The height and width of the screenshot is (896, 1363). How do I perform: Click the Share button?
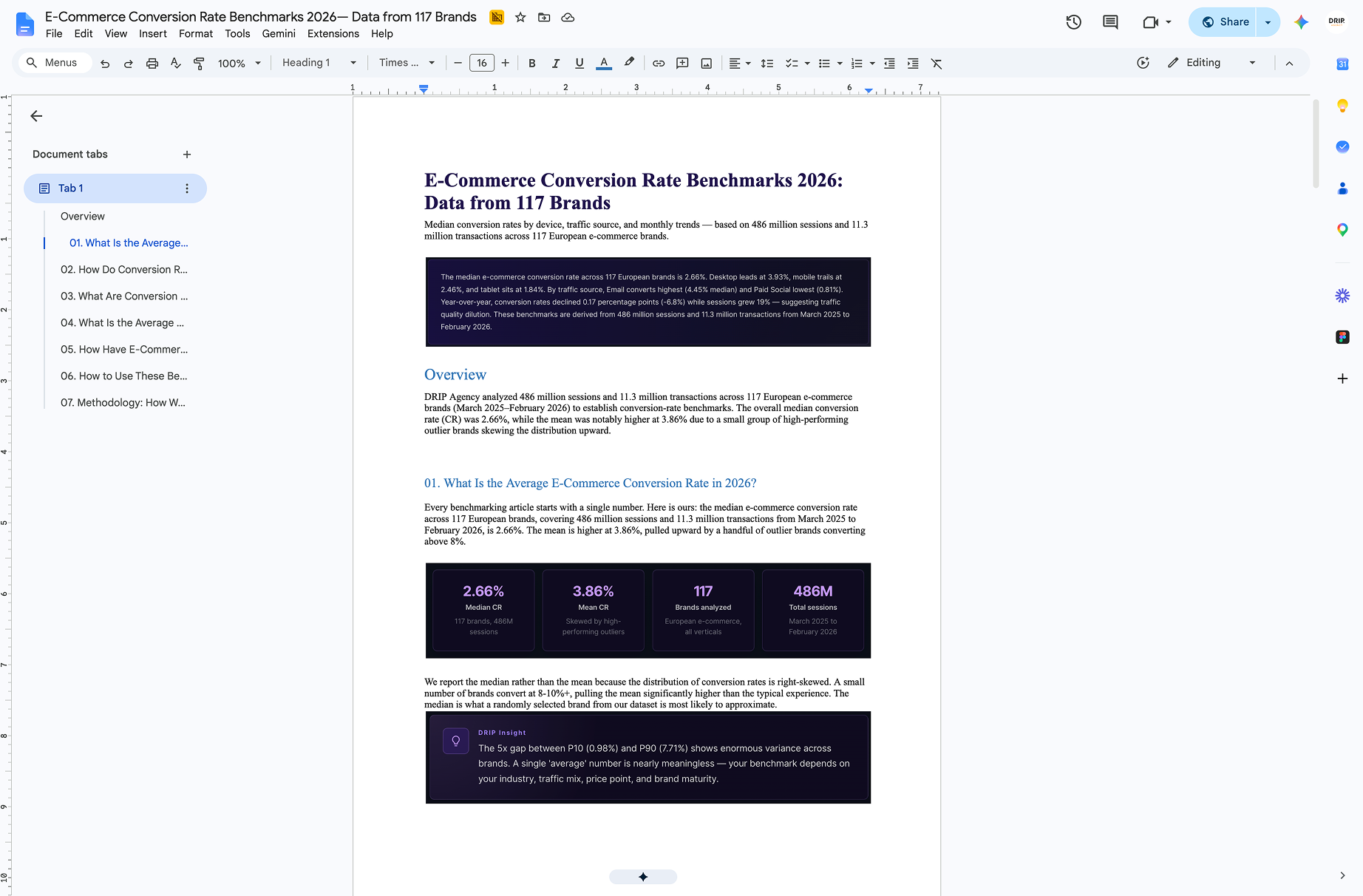pyautogui.click(x=1224, y=22)
